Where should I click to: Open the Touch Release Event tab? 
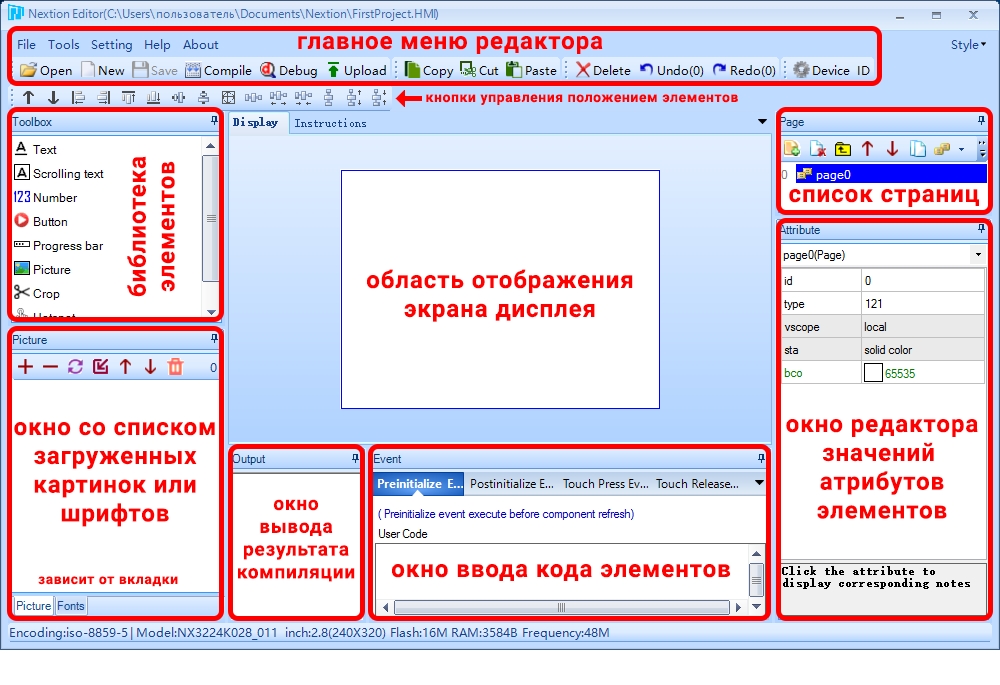click(697, 483)
